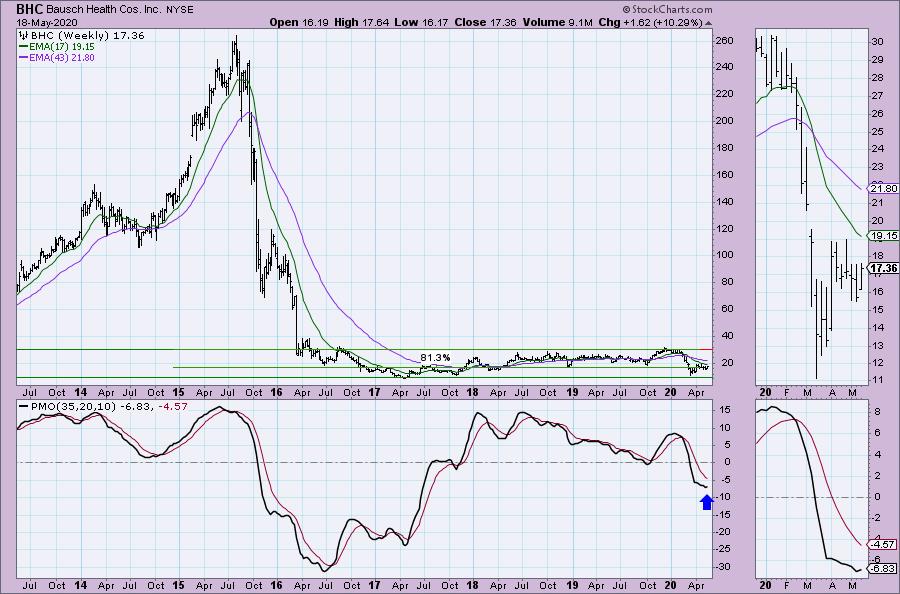Click the bar-chart icon before BHC (Weekly)
The image size is (900, 594).
(24, 36)
